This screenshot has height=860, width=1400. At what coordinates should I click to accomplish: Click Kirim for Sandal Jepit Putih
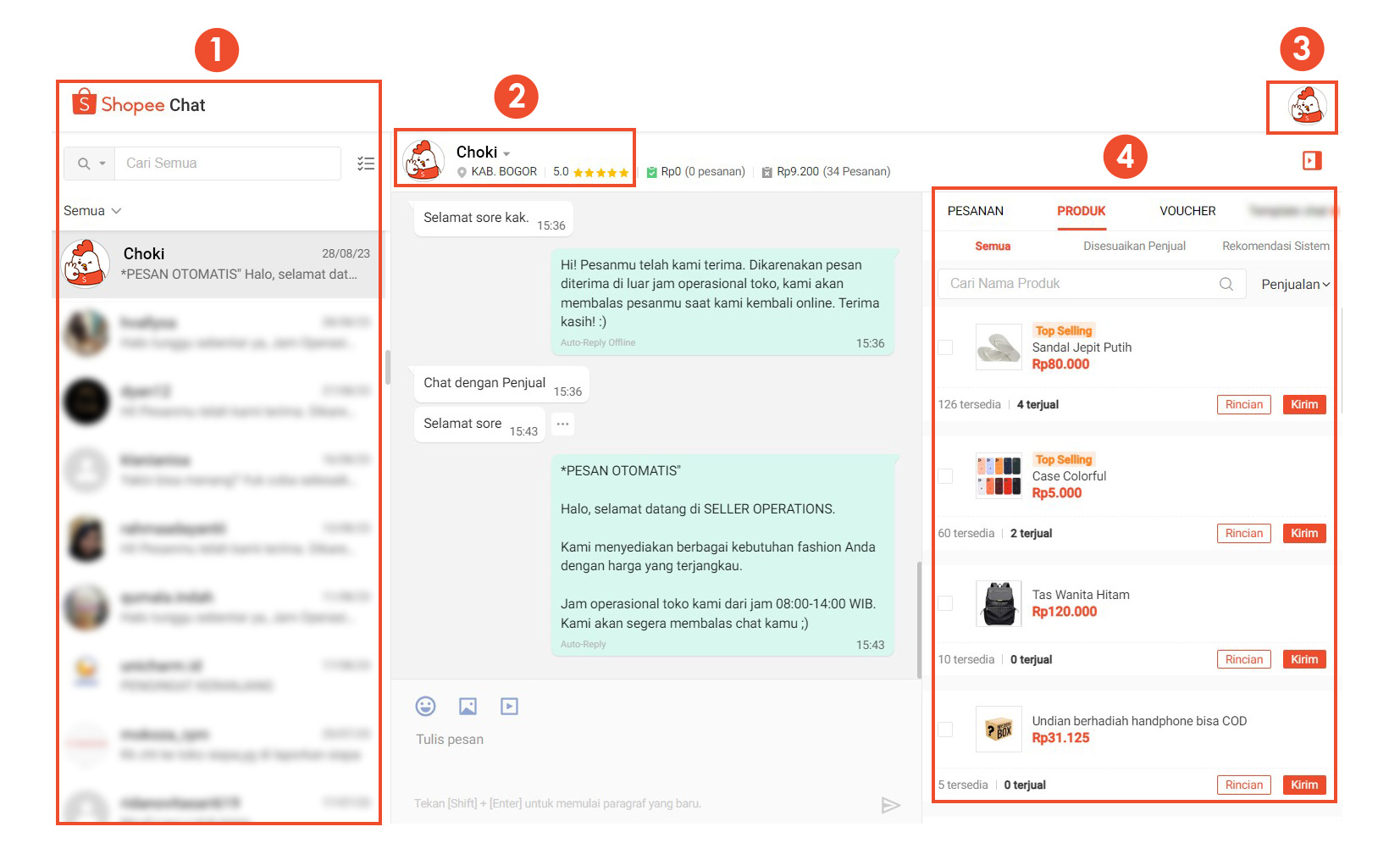[1303, 404]
